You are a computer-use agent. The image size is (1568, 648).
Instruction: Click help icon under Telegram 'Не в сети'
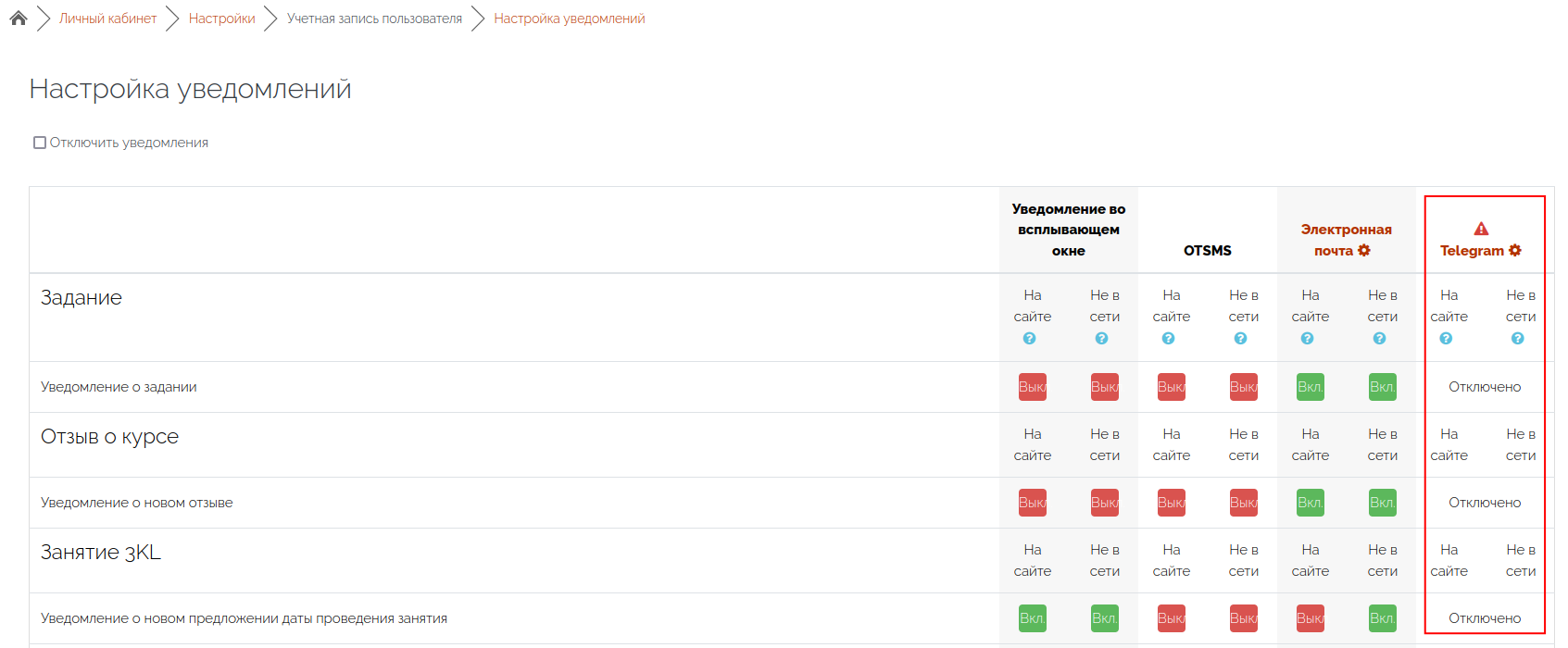1517,339
